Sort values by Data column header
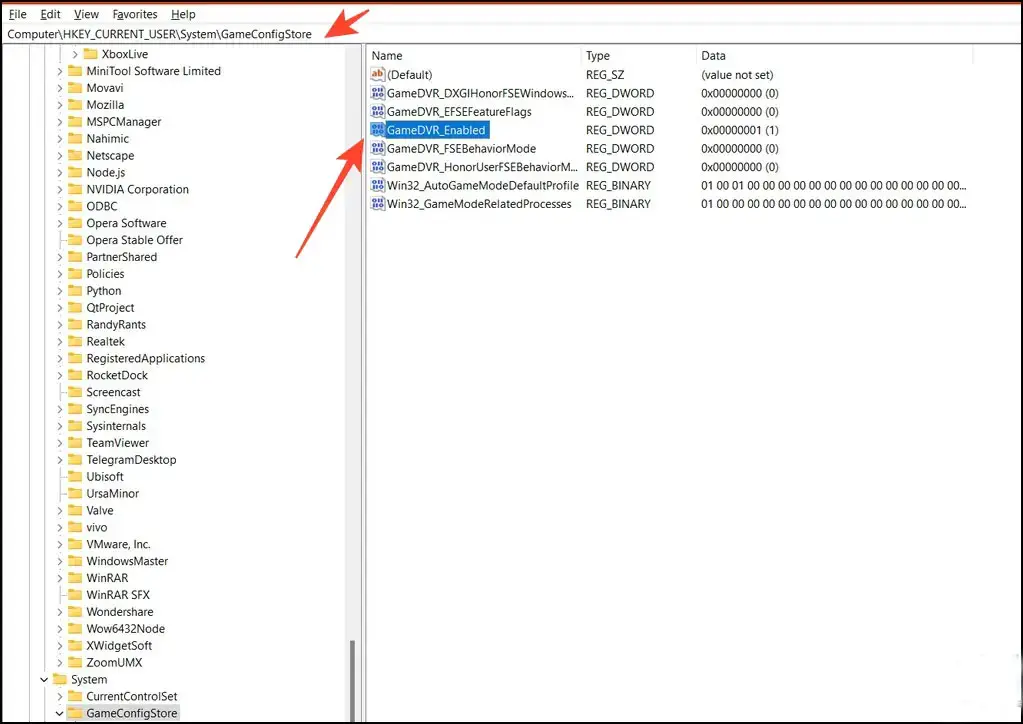The height and width of the screenshot is (724, 1023). click(834, 55)
